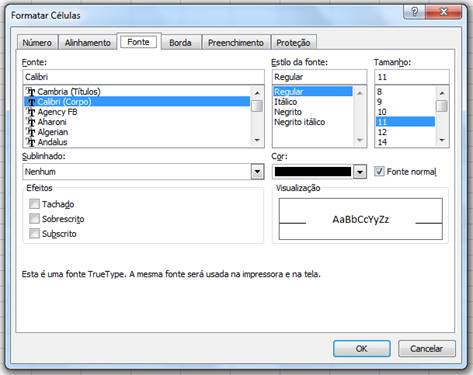Expand the Cor color dropdown arrow
The image size is (473, 375).
tap(360, 172)
